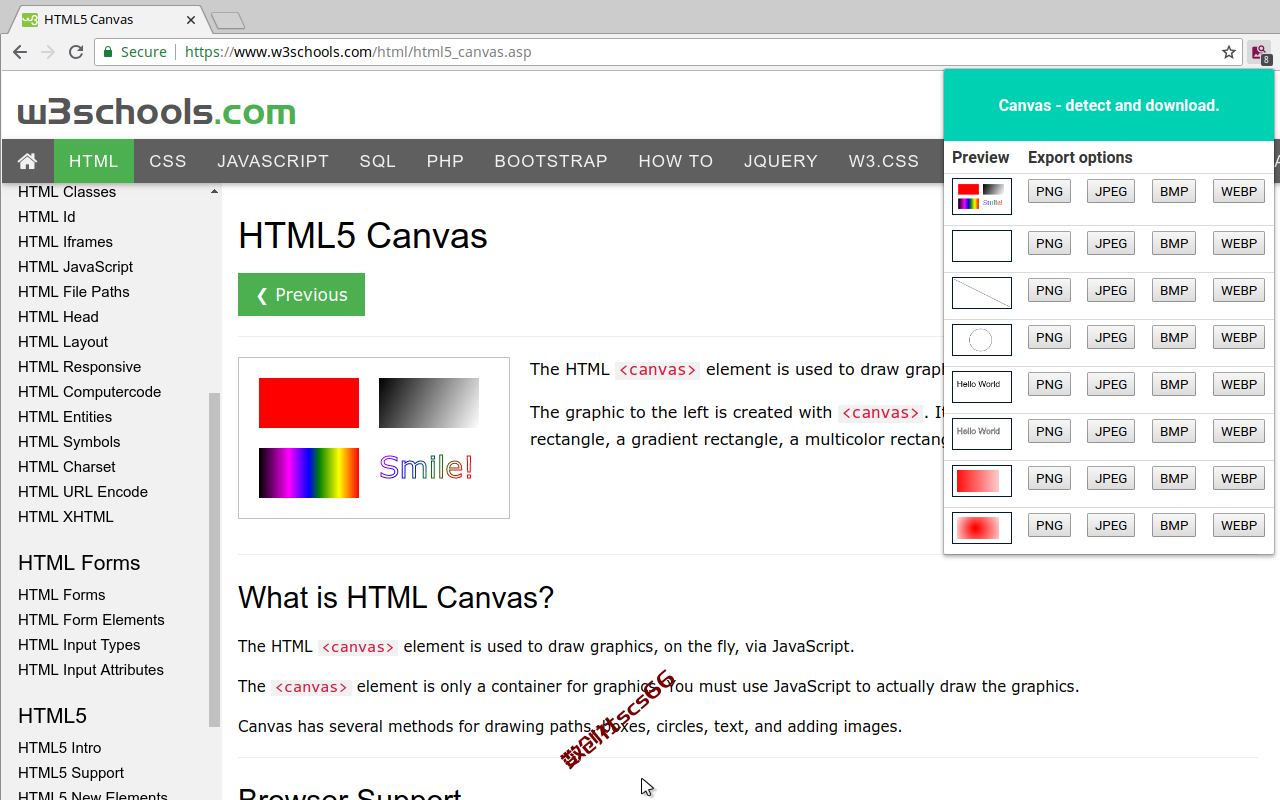Open HTML File Paths in the sidebar
The image size is (1280, 800).
tap(74, 292)
